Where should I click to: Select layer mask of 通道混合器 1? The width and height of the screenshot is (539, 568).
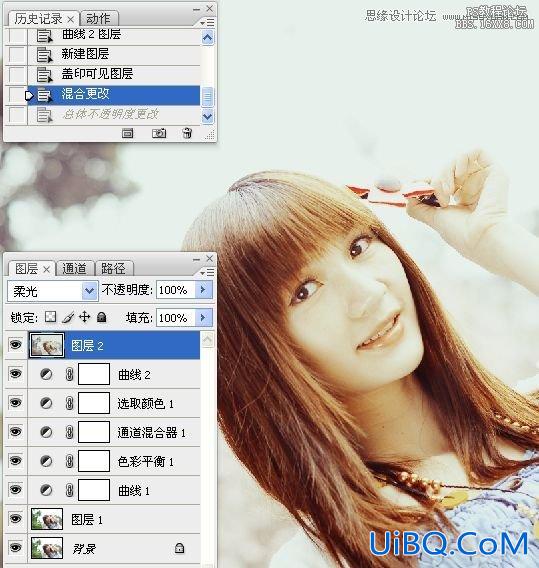[94, 432]
